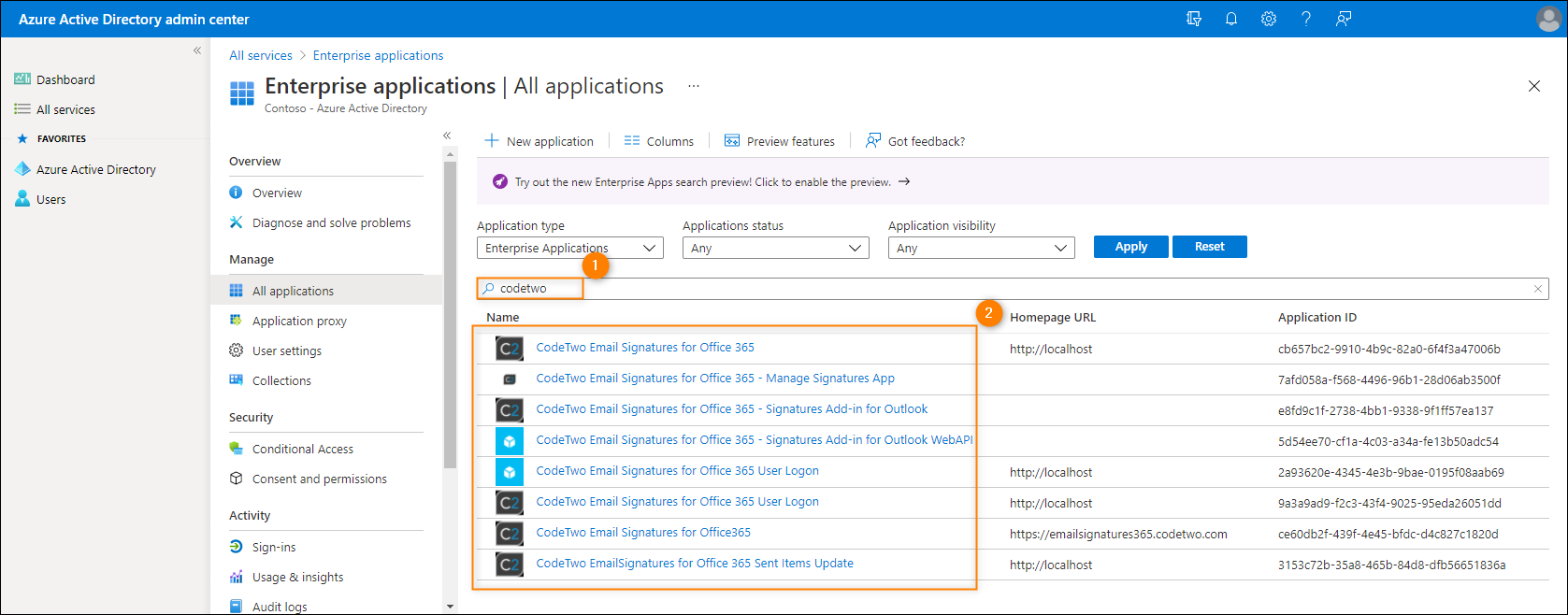Open portal settings gear icon

(1269, 19)
